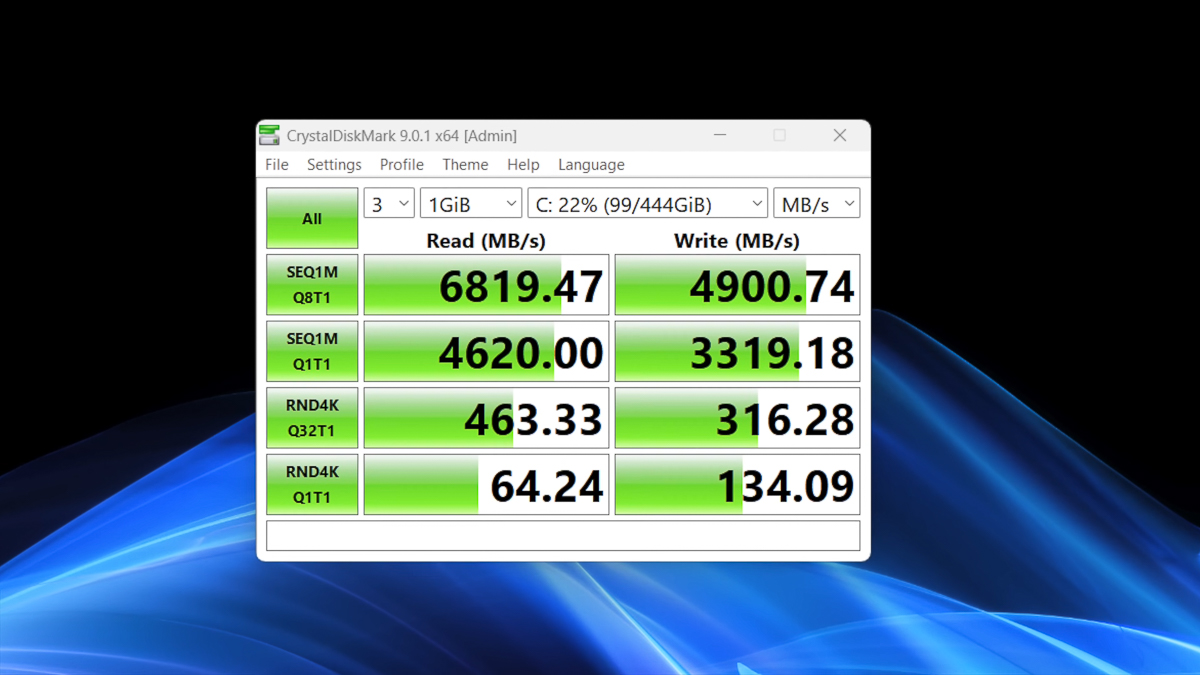
Task: Minimize the CrystalDiskMark window
Action: coord(720,135)
